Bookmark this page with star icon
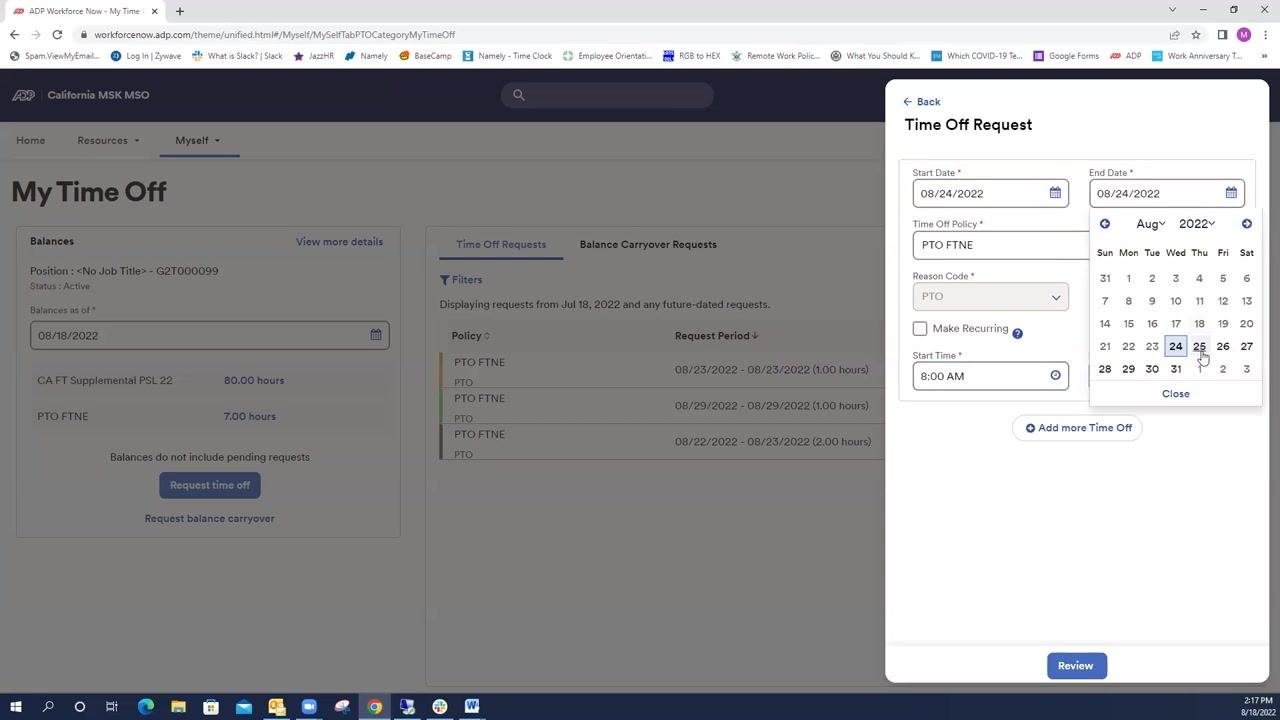 [1195, 34]
